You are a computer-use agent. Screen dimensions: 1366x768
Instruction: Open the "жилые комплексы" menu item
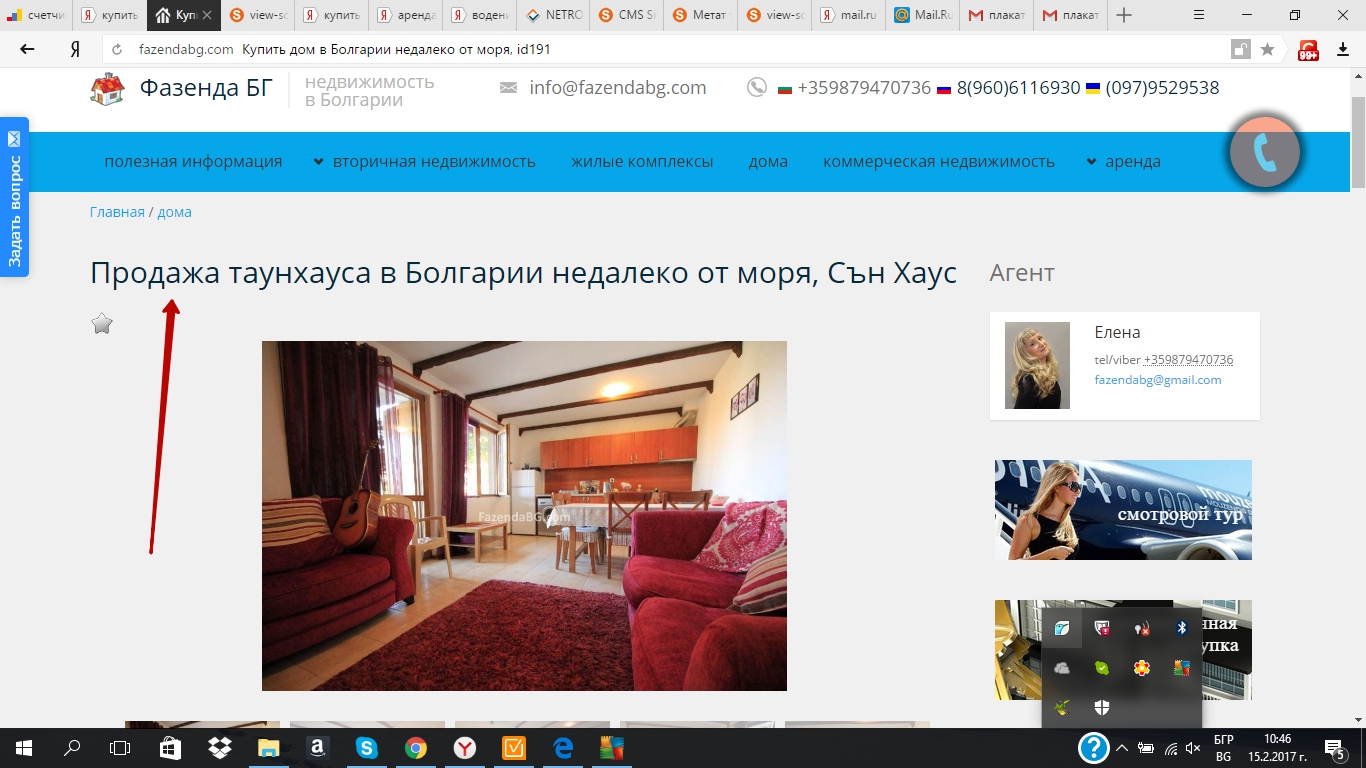click(x=642, y=162)
